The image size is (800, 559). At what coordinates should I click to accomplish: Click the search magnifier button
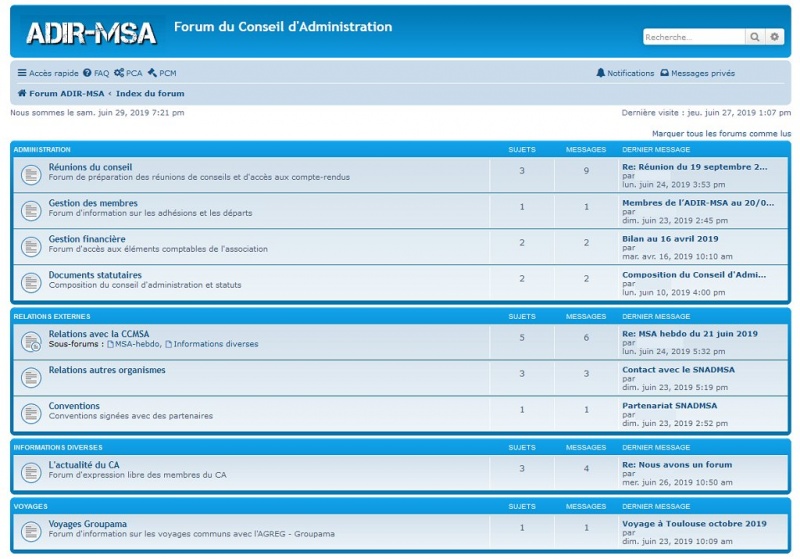click(755, 37)
